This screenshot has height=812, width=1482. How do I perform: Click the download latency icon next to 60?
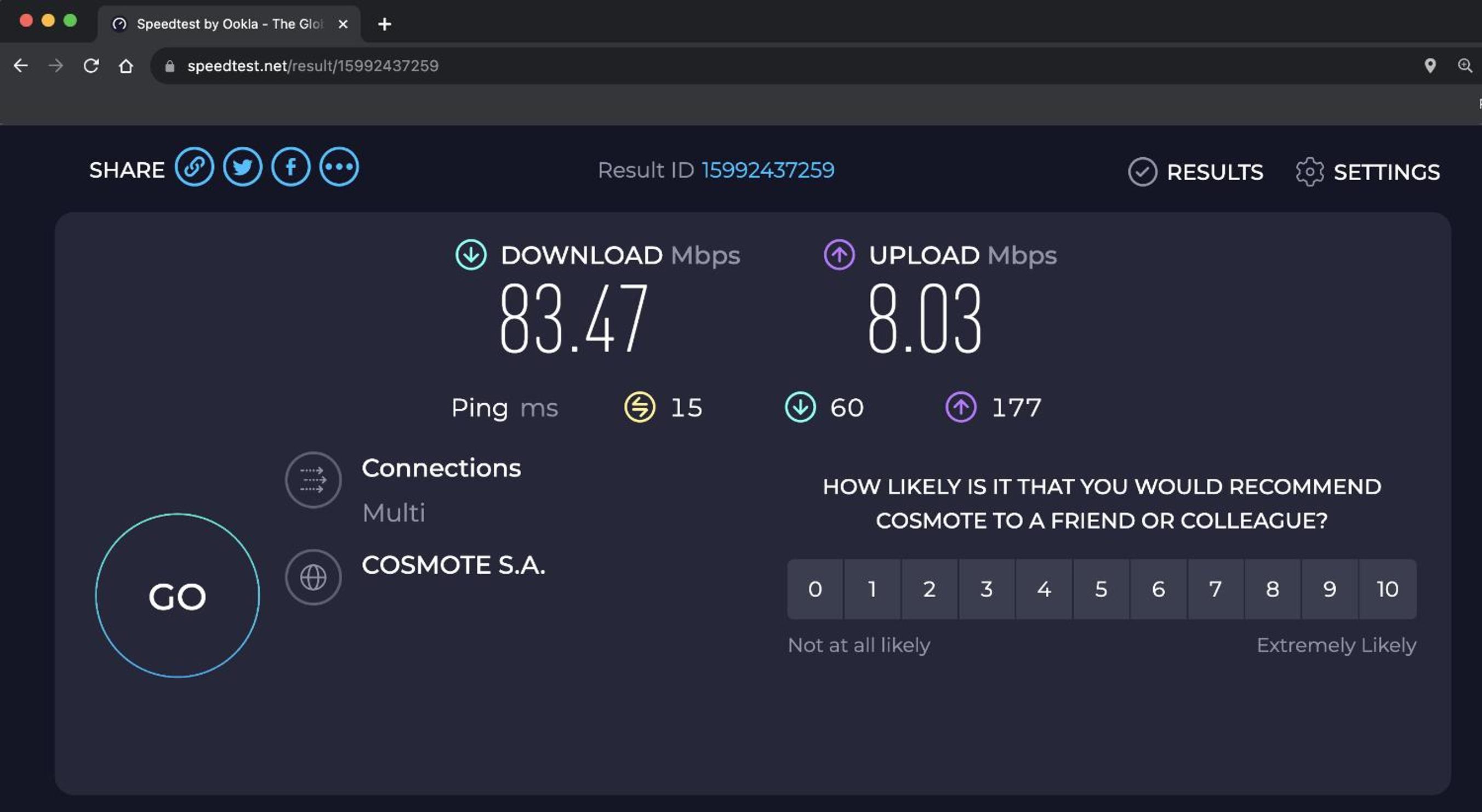point(800,407)
